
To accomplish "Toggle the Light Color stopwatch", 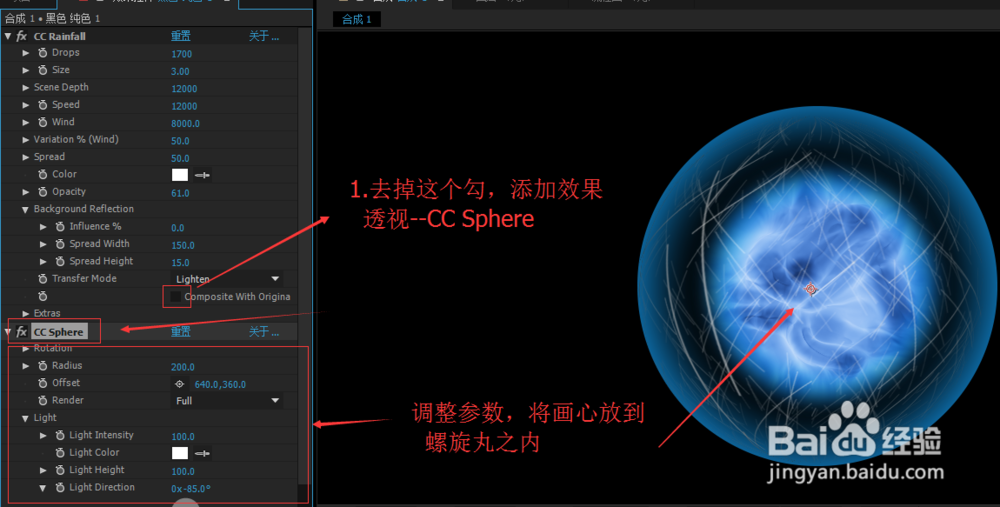I will (x=60, y=453).
